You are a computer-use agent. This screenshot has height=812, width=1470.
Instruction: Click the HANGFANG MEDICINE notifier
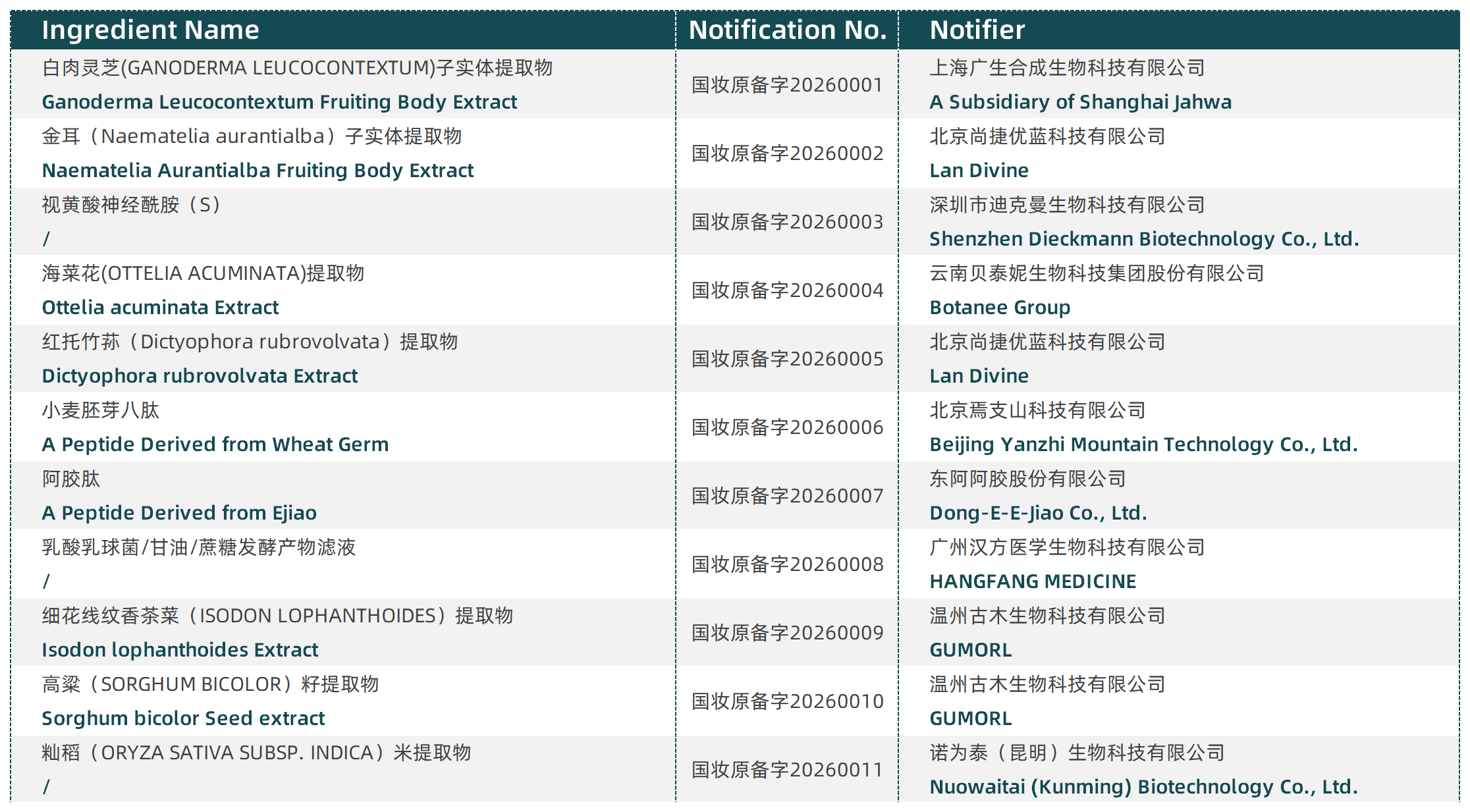(1033, 582)
